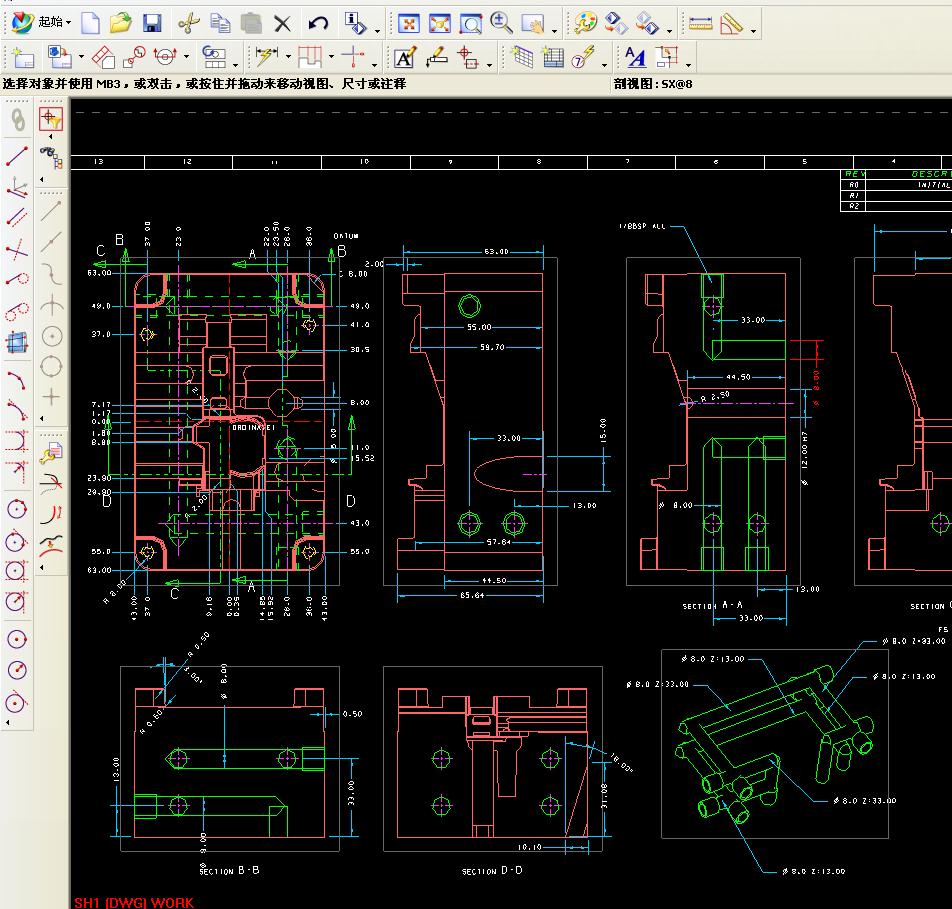Image resolution: width=952 pixels, height=909 pixels.
Task: Select the magnifier zoom in/out tool
Action: (501, 22)
